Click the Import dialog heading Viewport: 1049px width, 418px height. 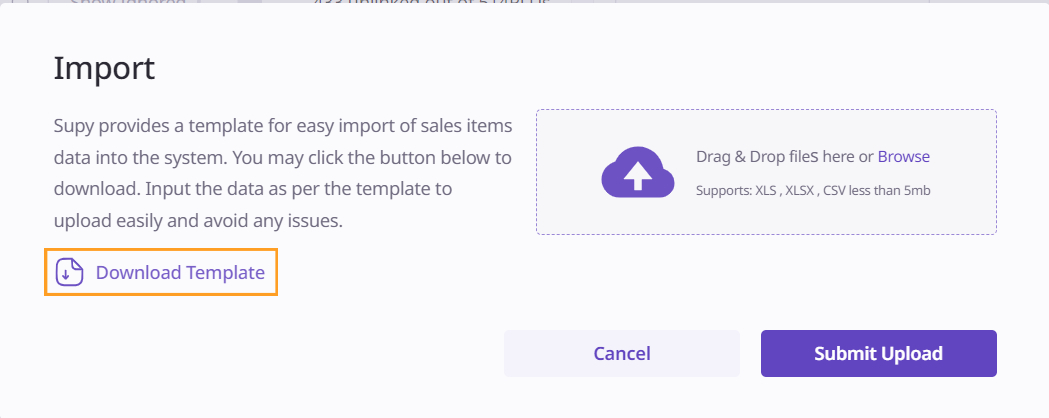(104, 68)
